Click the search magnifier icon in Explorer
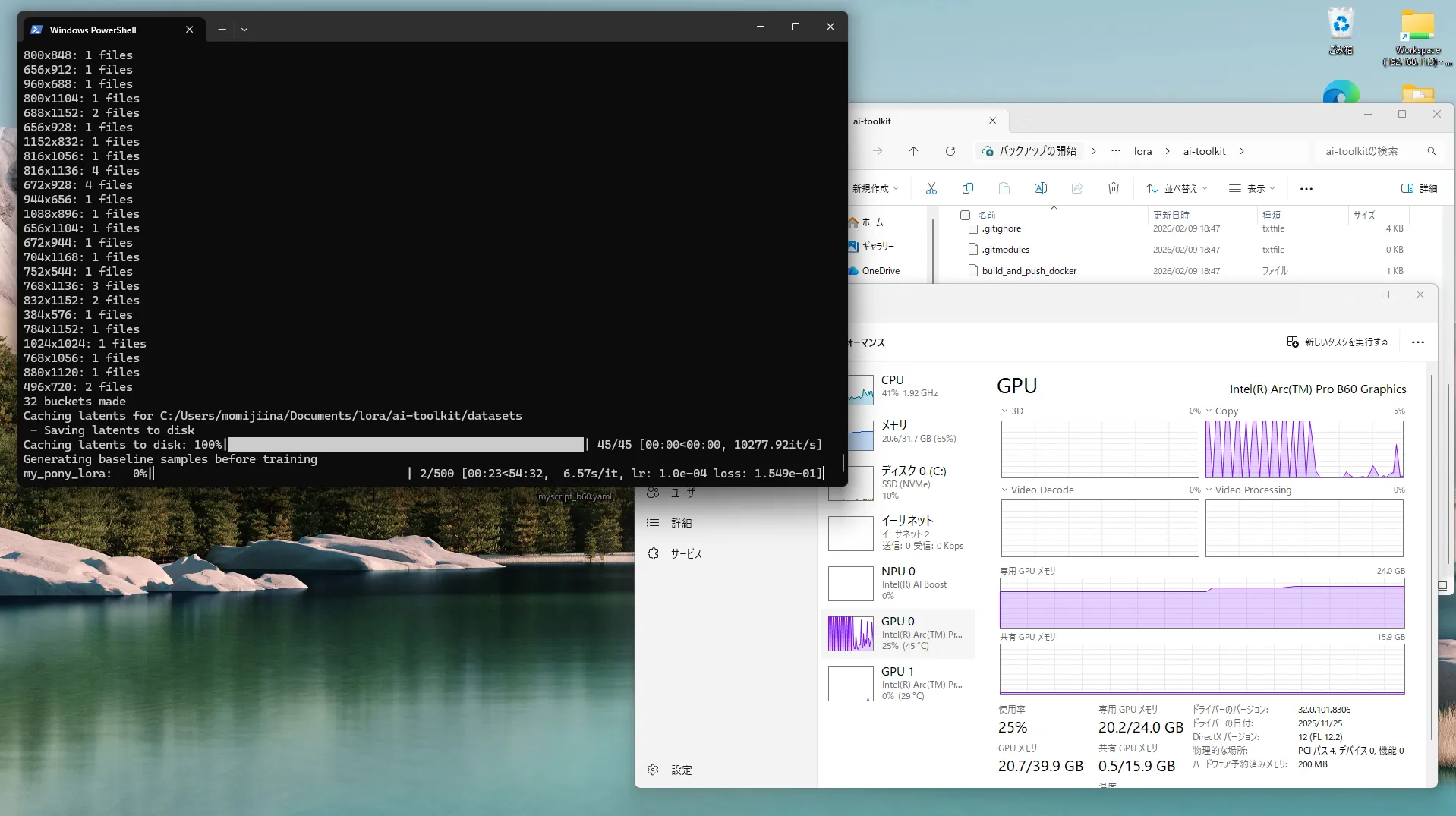The height and width of the screenshot is (816, 1456). coord(1431,151)
